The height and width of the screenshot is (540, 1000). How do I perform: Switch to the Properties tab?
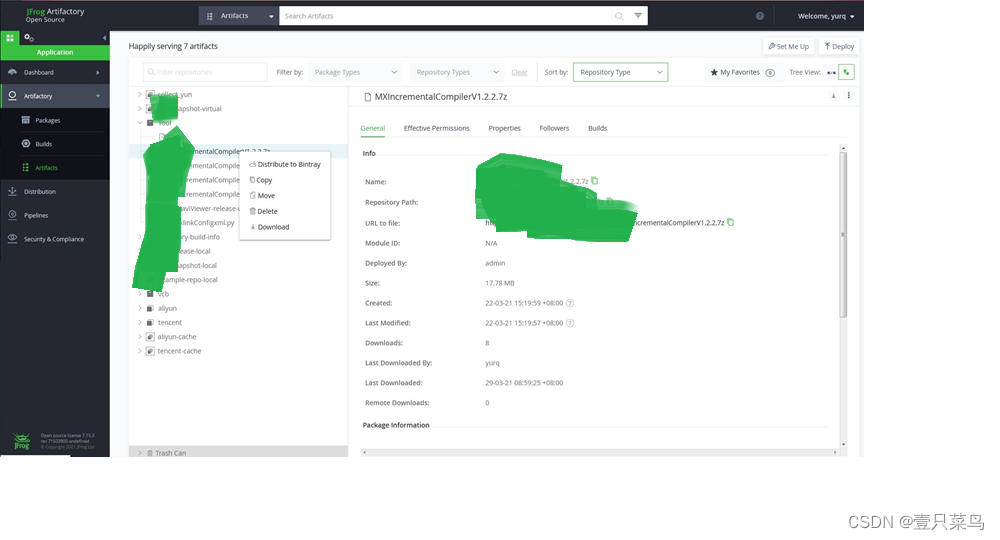click(x=504, y=128)
